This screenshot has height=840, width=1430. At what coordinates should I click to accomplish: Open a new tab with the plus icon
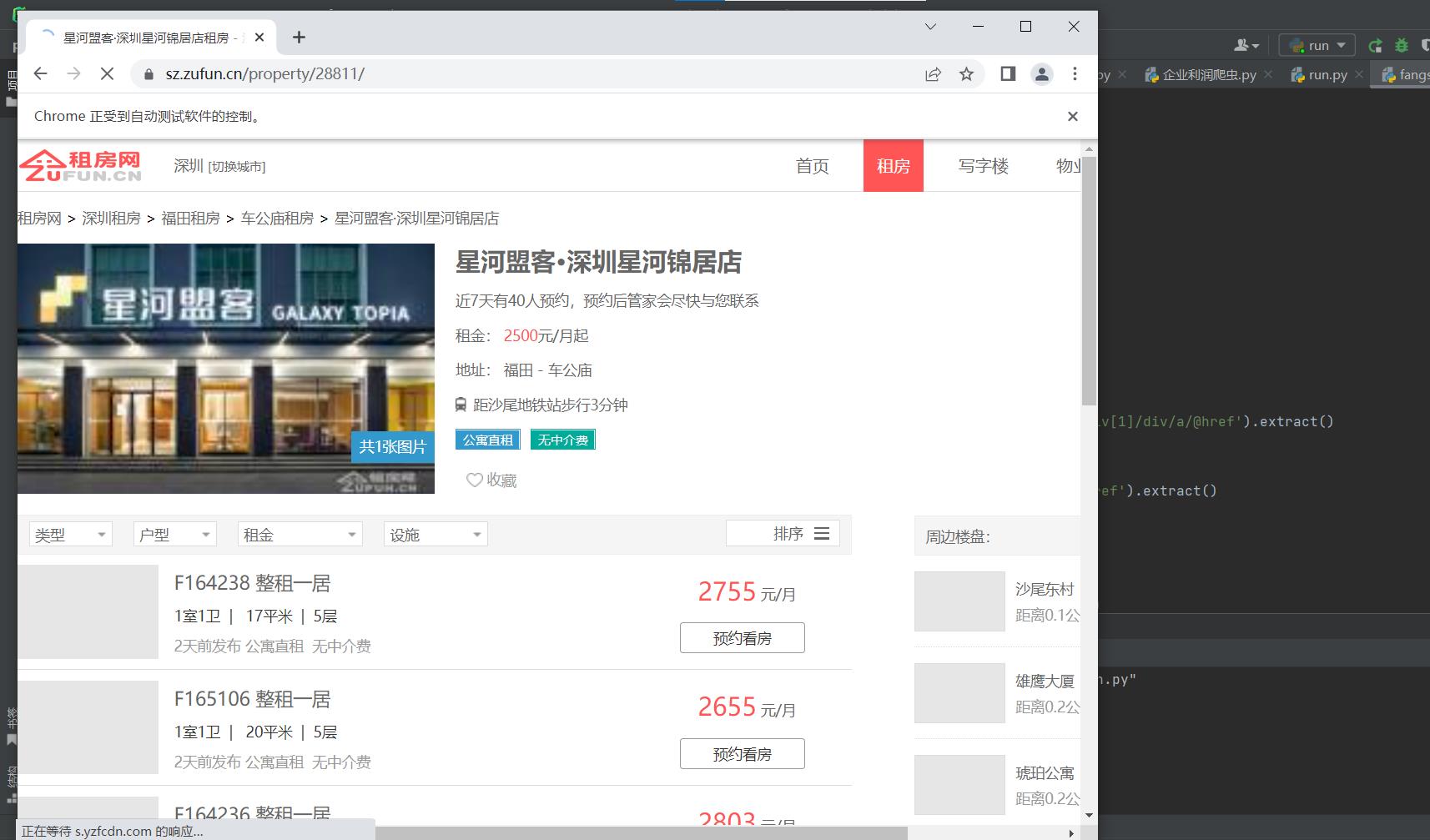coord(299,37)
